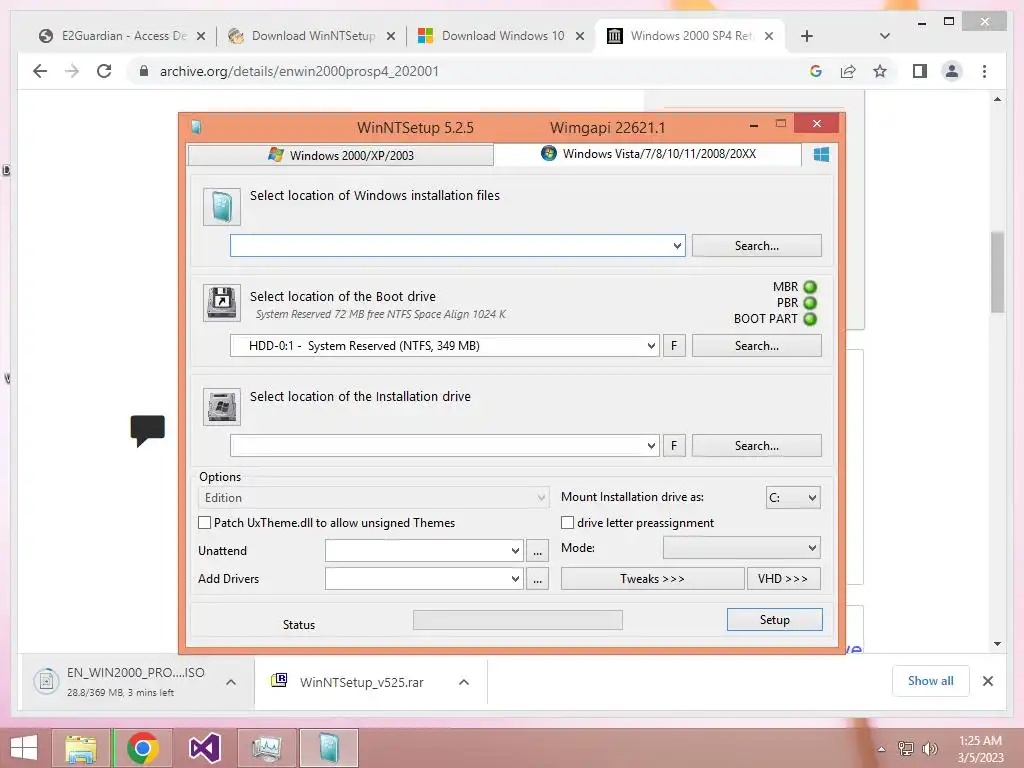Click the PBR green status light
The width and height of the screenshot is (1024, 768).
[810, 303]
